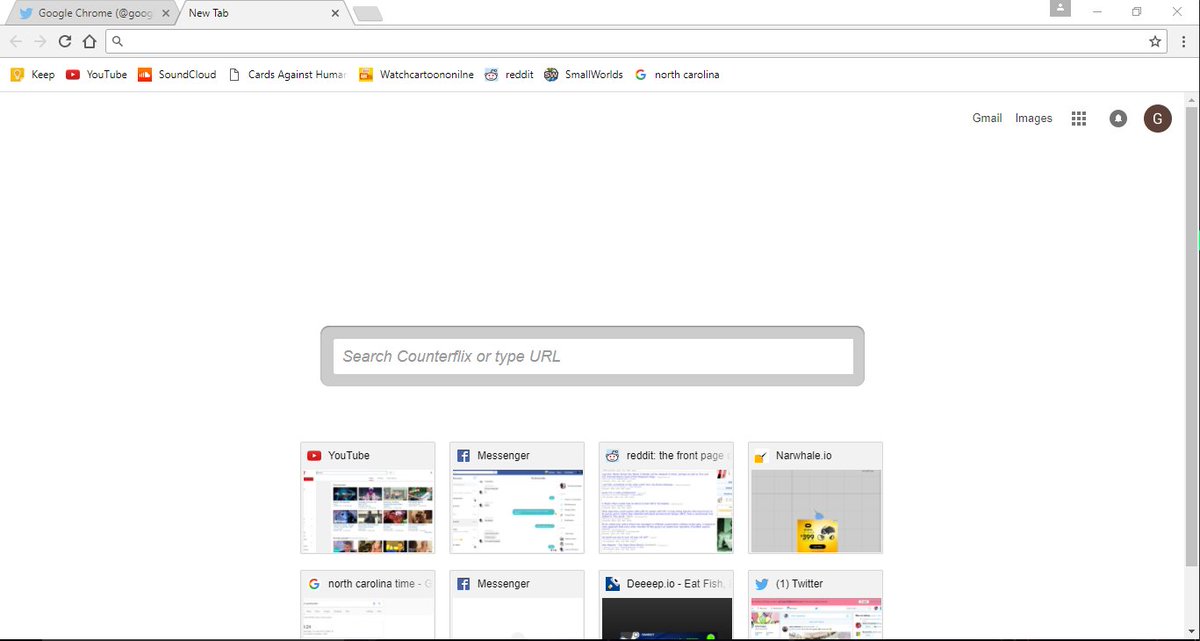The width and height of the screenshot is (1200, 641).
Task: Open the Narwhale.io thumbnail
Action: [x=816, y=498]
